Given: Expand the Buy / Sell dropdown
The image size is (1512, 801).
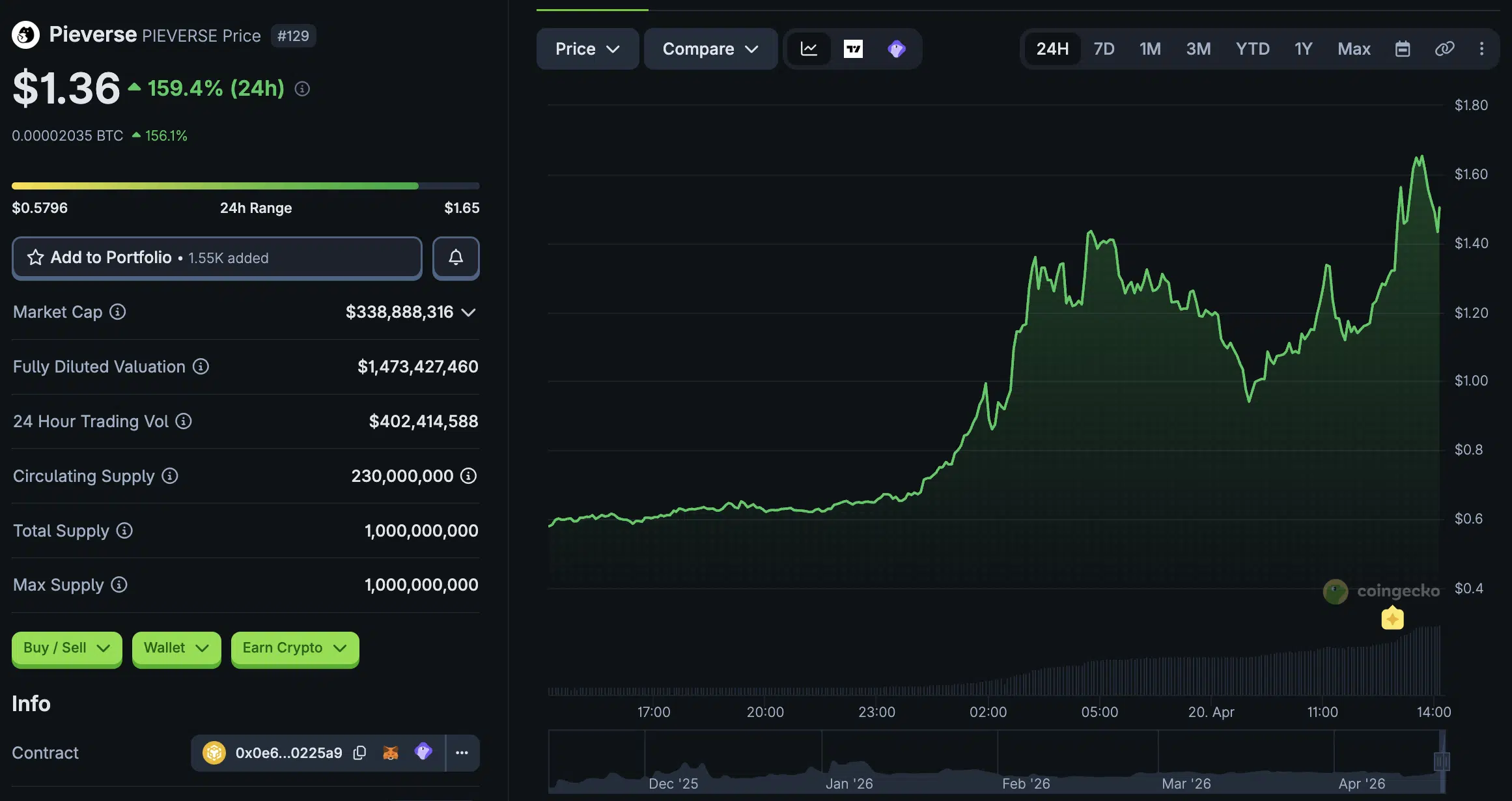Looking at the screenshot, I should pyautogui.click(x=66, y=648).
